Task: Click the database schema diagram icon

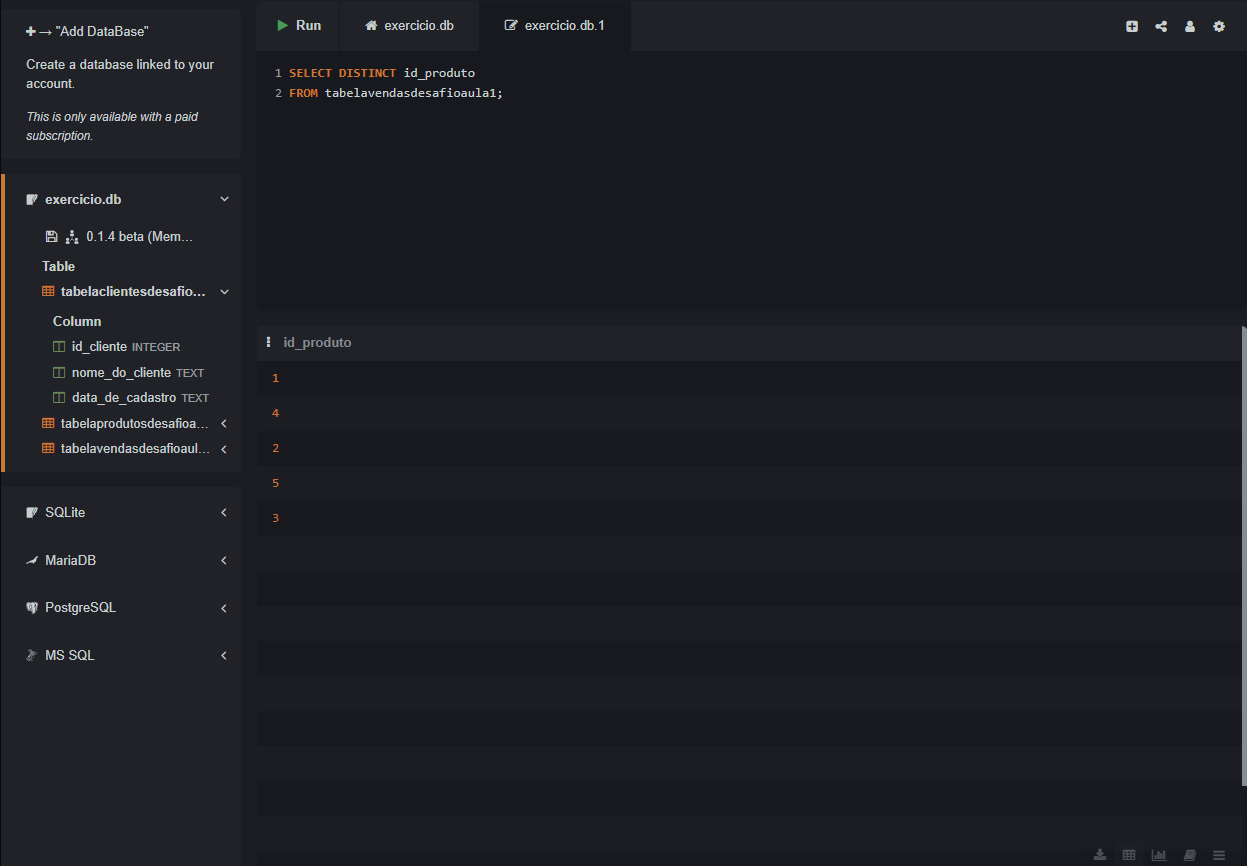Action: [71, 237]
